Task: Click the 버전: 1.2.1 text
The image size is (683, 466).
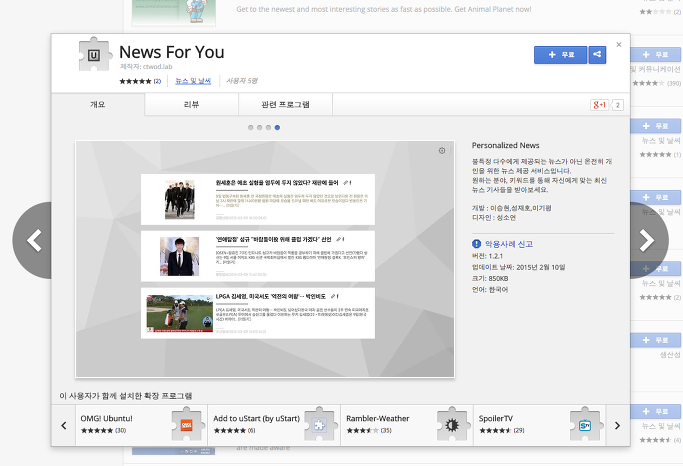Action: [487, 256]
